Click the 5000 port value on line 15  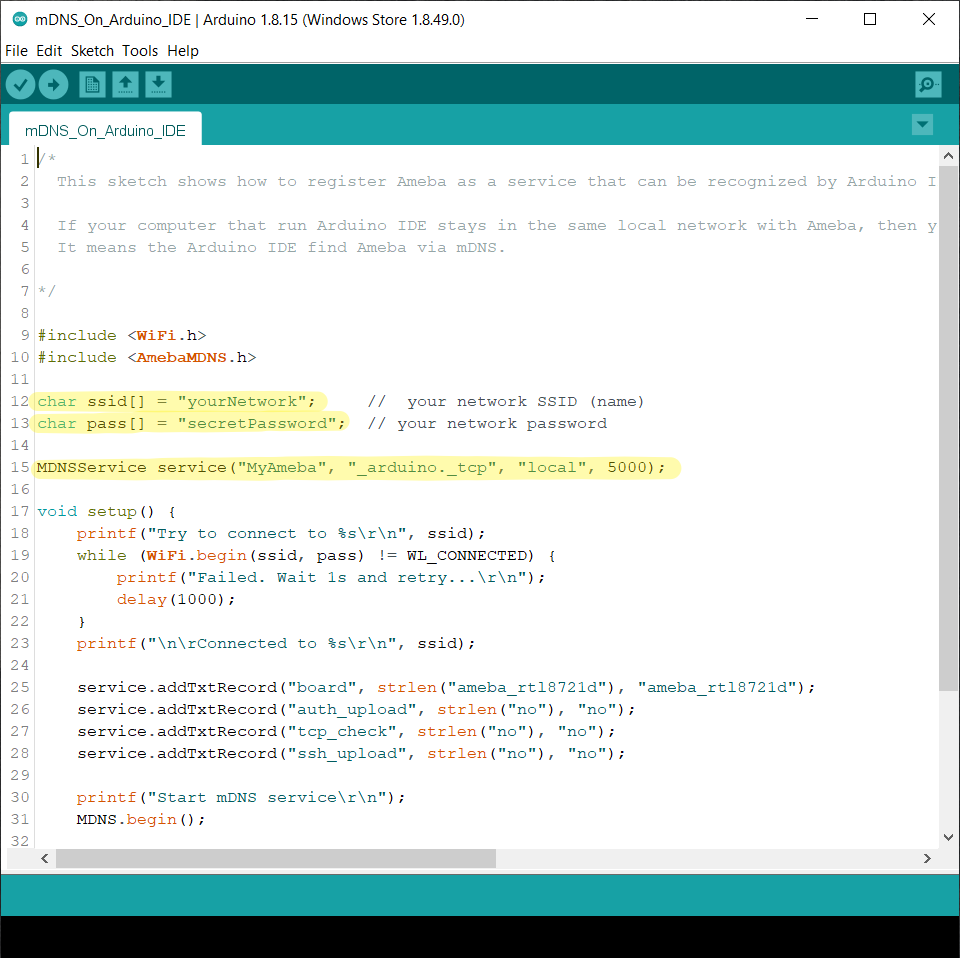pos(627,468)
